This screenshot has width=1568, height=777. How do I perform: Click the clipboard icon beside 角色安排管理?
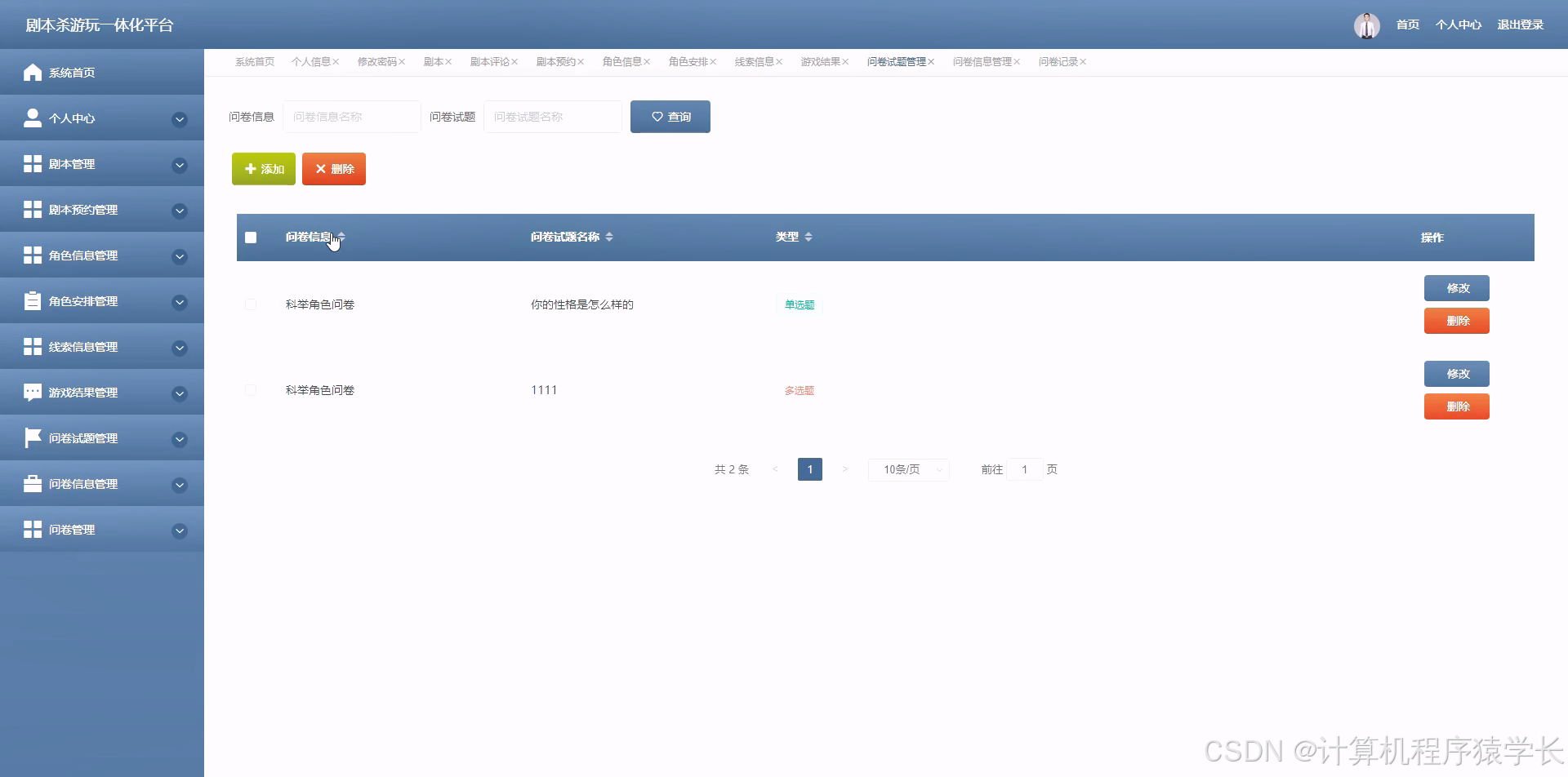pyautogui.click(x=33, y=301)
